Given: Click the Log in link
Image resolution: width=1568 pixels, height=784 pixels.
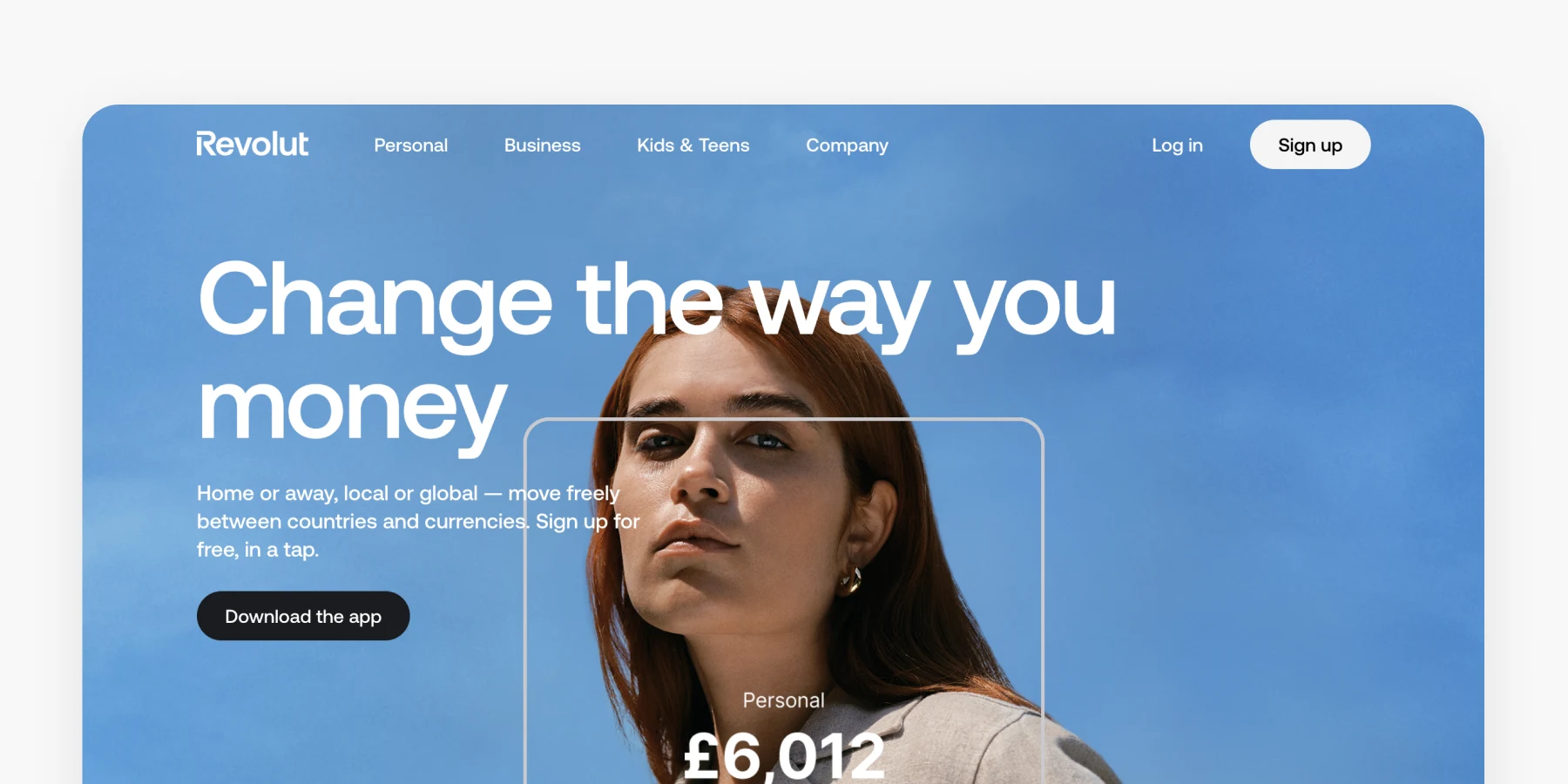Looking at the screenshot, I should 1177,145.
